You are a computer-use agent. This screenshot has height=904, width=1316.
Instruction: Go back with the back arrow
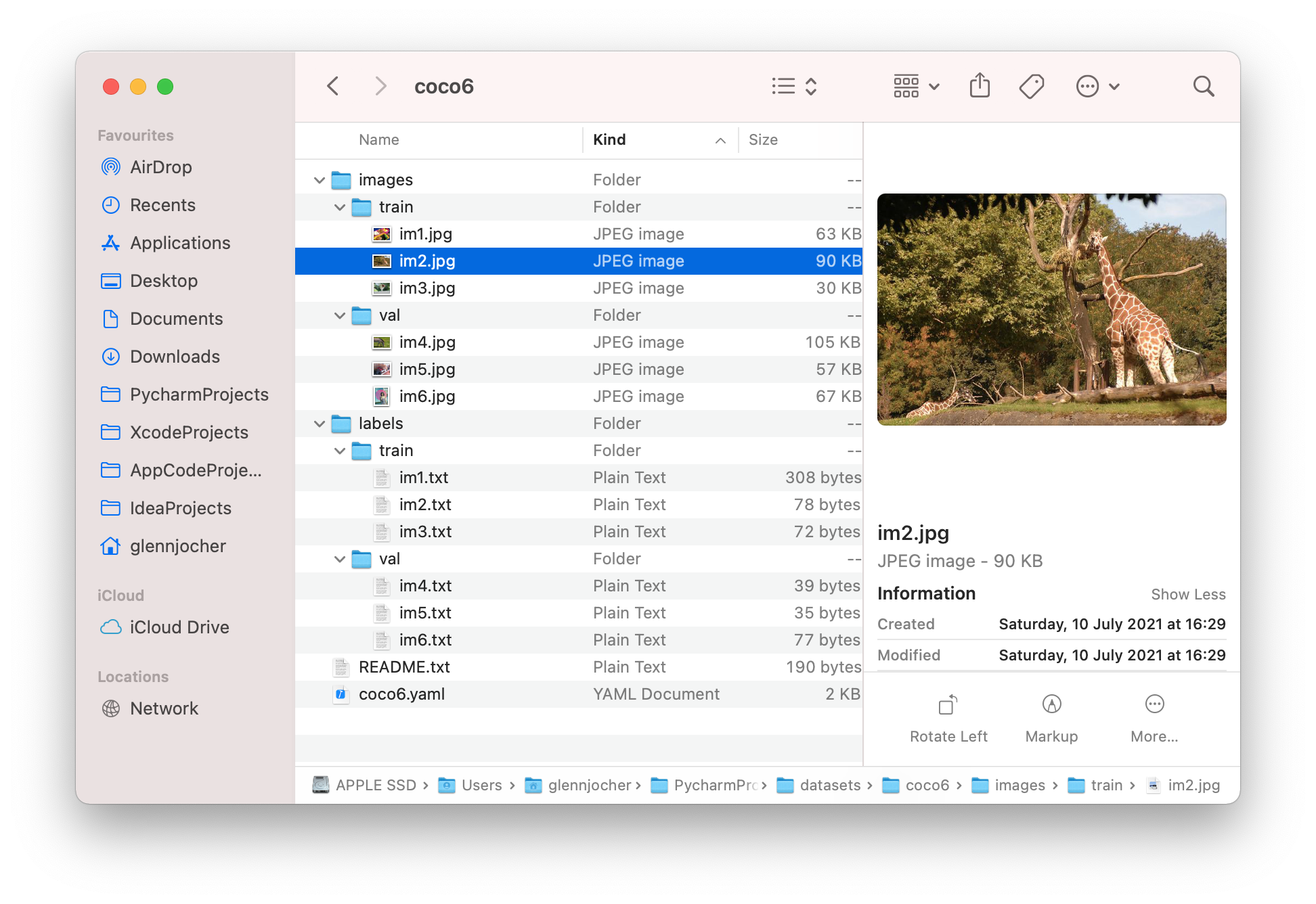coord(332,86)
